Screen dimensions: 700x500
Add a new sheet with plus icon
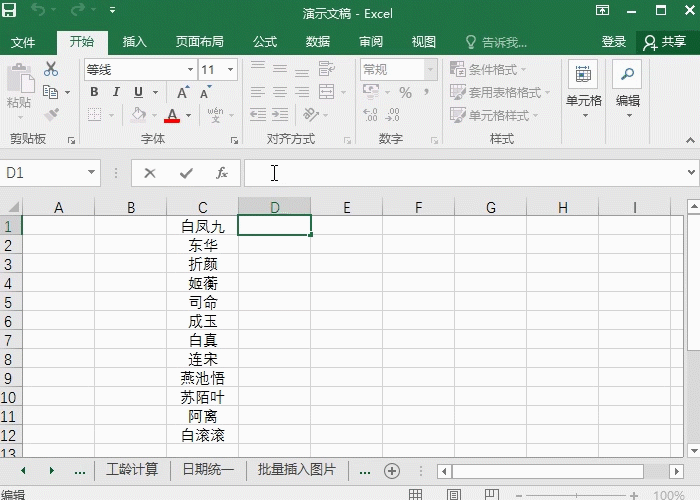pyautogui.click(x=392, y=471)
